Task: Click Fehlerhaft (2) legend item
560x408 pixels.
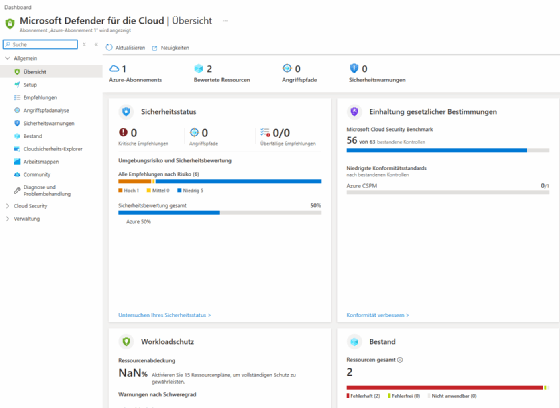Action: (363, 396)
